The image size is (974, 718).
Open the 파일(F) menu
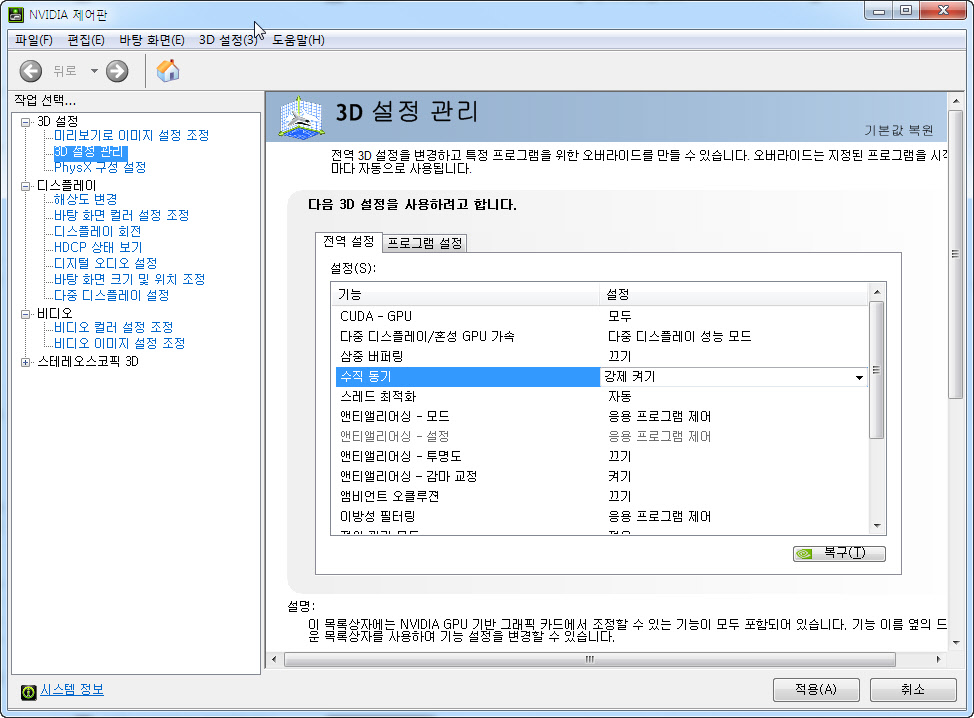(34, 40)
